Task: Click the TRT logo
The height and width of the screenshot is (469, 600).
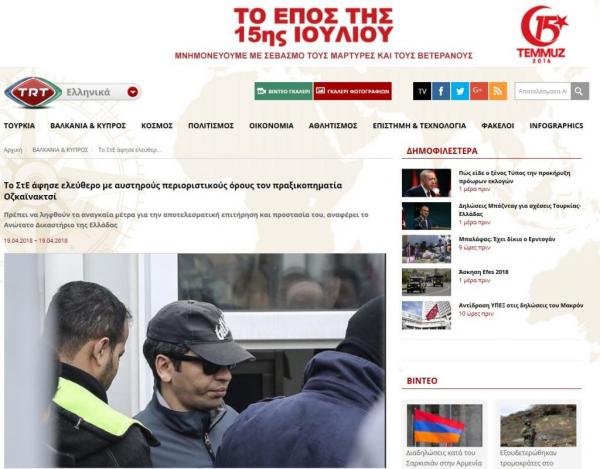Action: (x=33, y=92)
